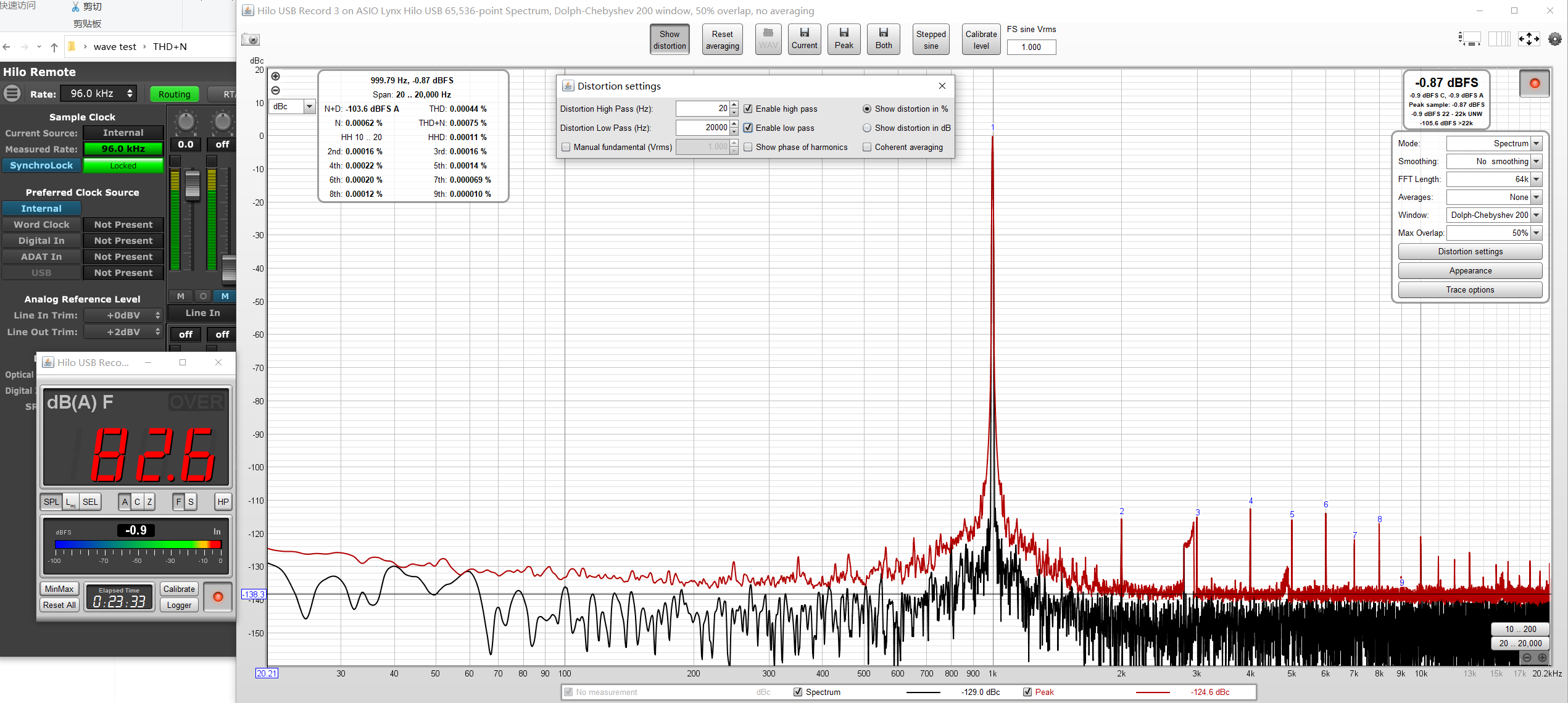Select Leq mode on the meter
This screenshot has height=703, width=1568.
click(70, 502)
